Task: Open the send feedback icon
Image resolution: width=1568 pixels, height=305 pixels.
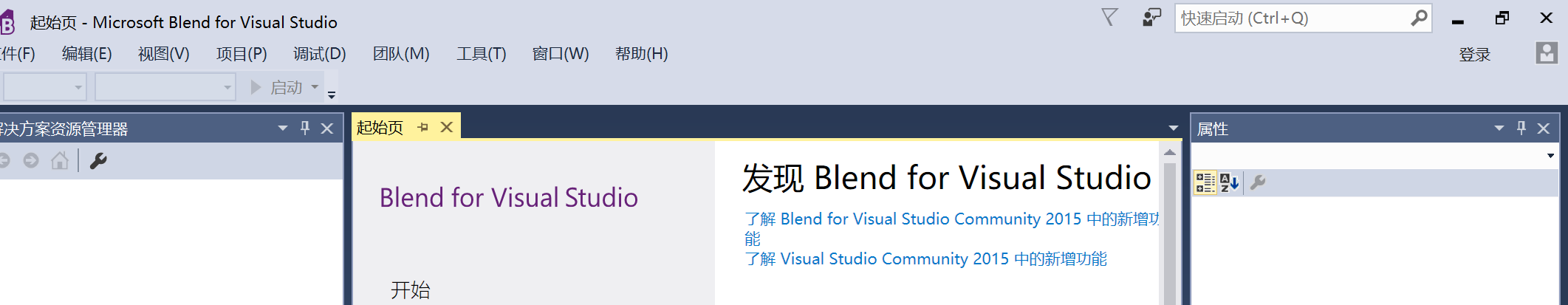Action: (x=1151, y=18)
